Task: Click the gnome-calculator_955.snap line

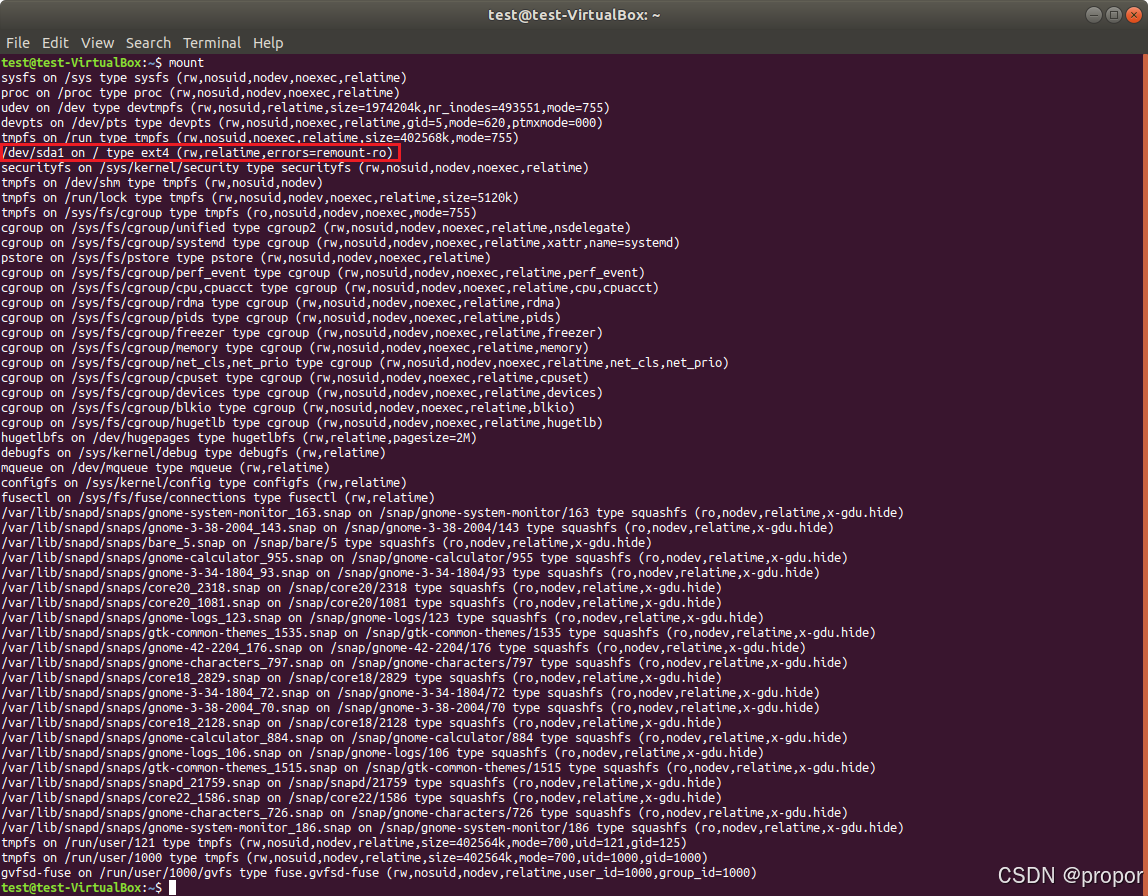Action: coord(425,558)
